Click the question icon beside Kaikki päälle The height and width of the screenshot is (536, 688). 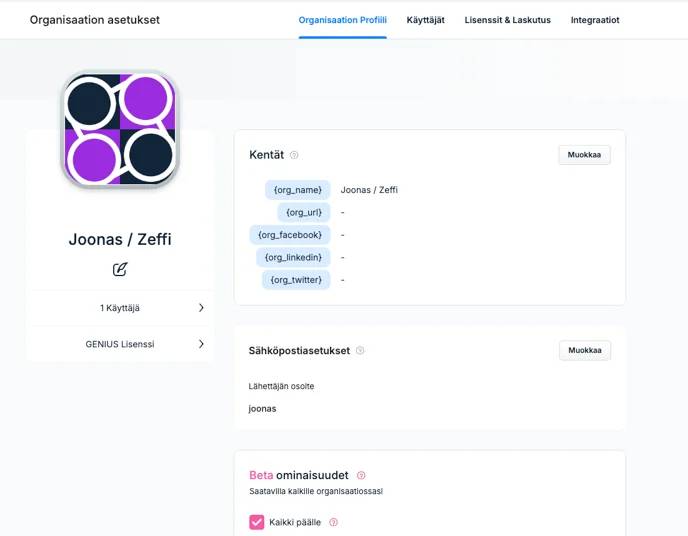coord(333,522)
